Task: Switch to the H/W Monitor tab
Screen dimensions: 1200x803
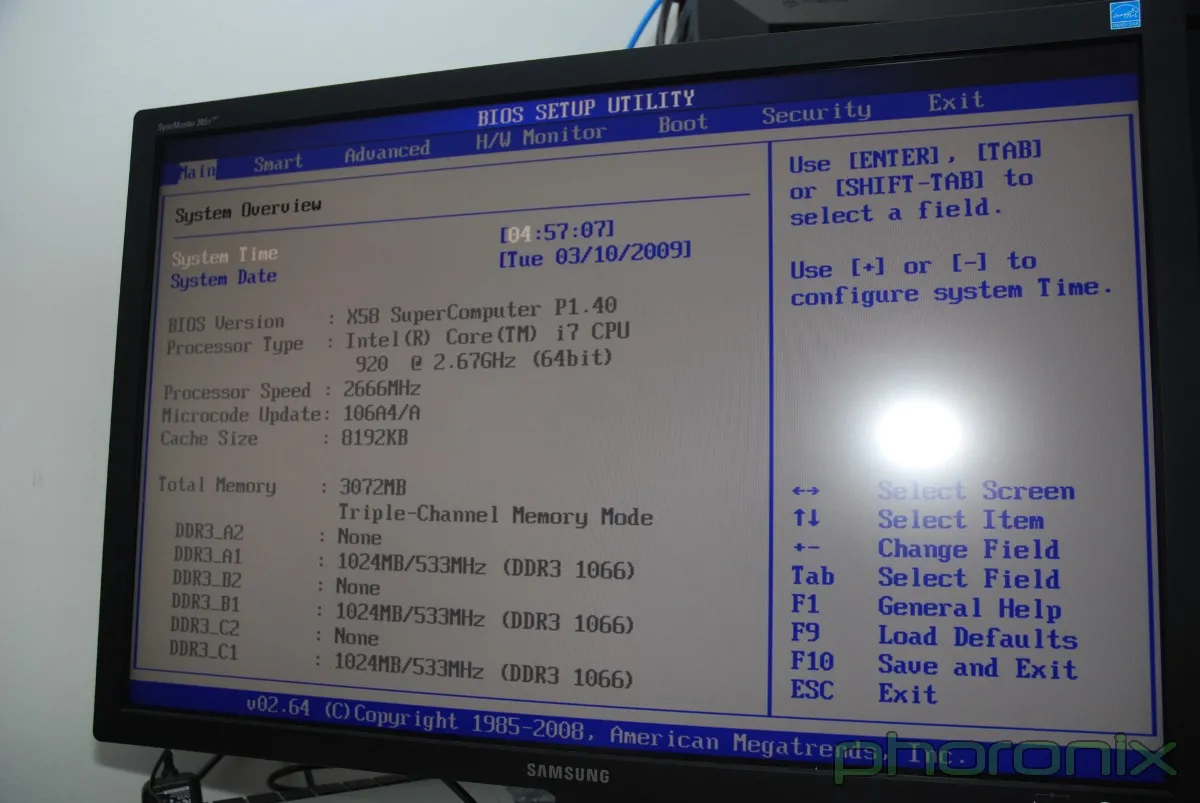Action: click(541, 137)
